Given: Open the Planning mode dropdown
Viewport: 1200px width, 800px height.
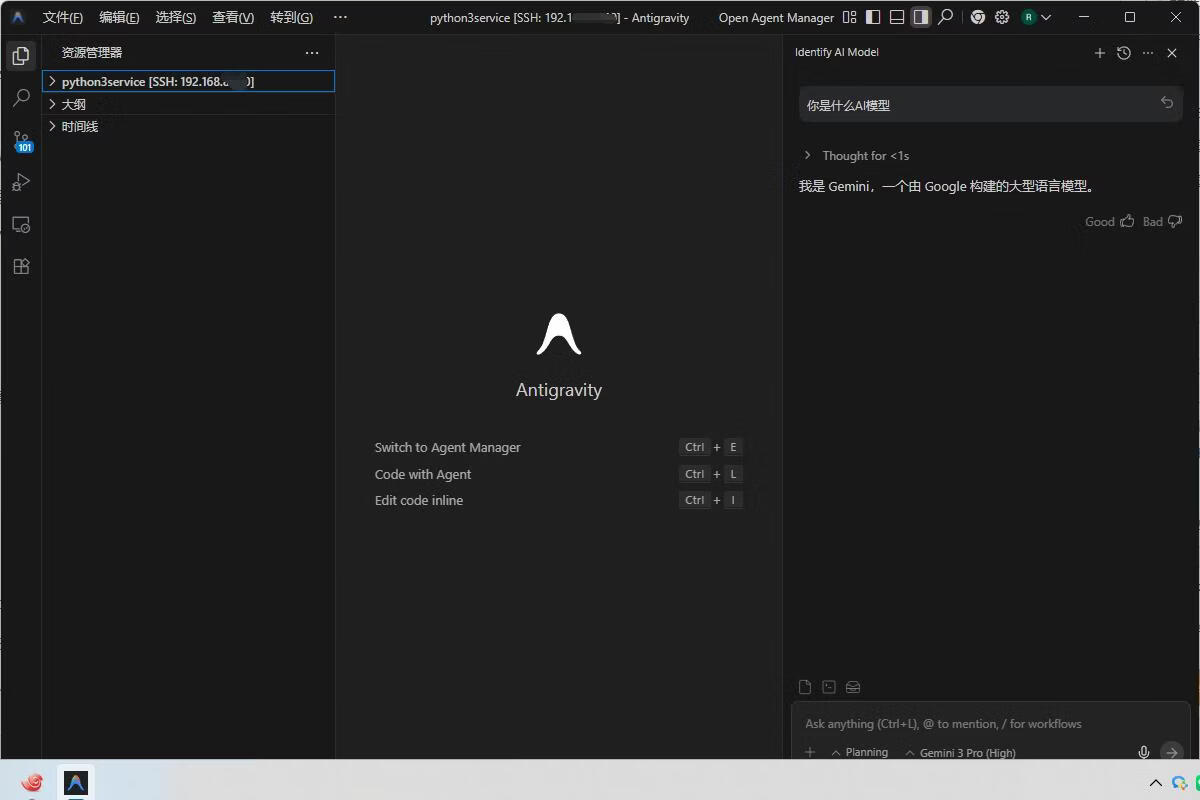Looking at the screenshot, I should [860, 752].
